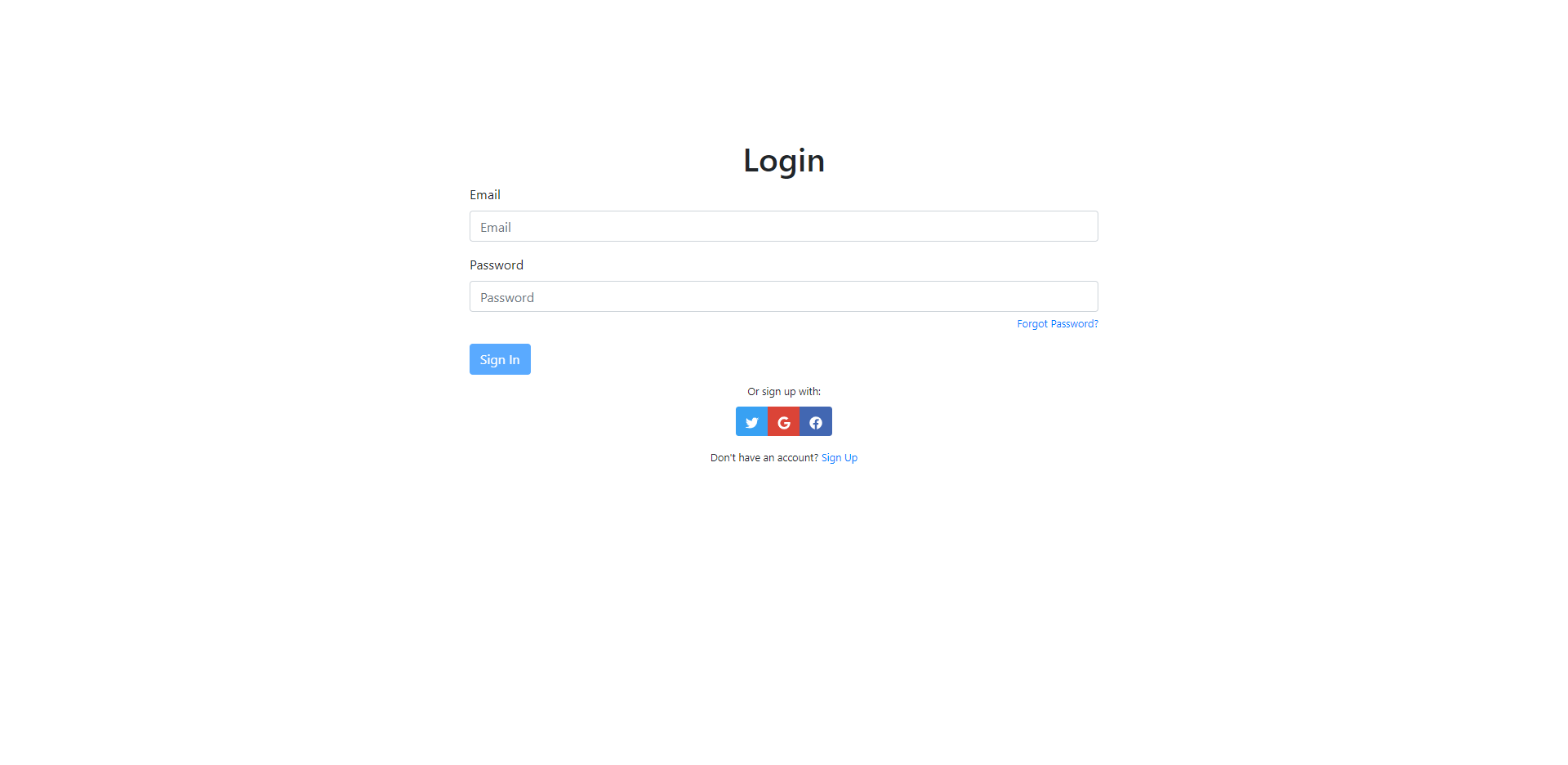Sign up with the Twitter bird icon

[x=751, y=421]
